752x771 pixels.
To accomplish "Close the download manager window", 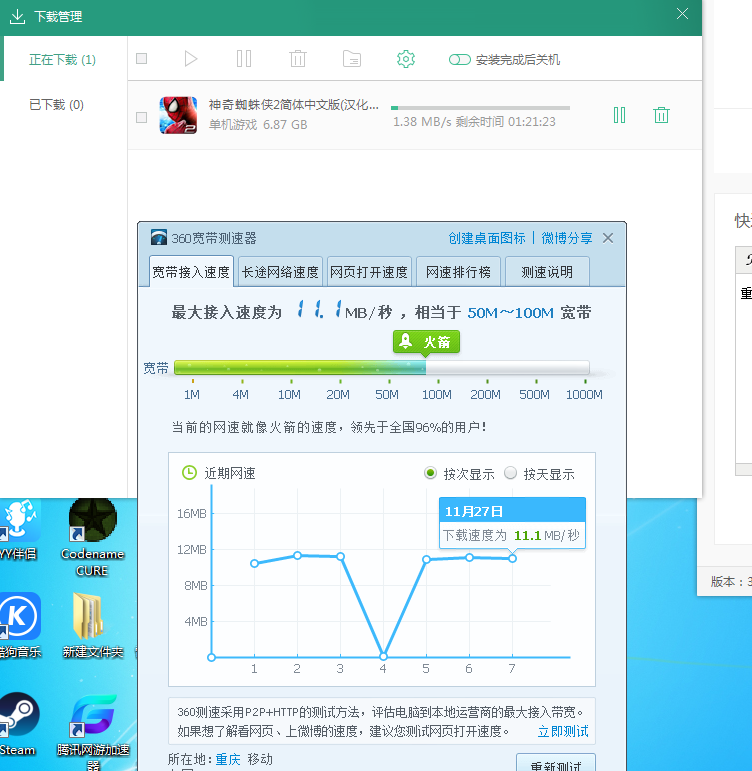I will pyautogui.click(x=682, y=14).
